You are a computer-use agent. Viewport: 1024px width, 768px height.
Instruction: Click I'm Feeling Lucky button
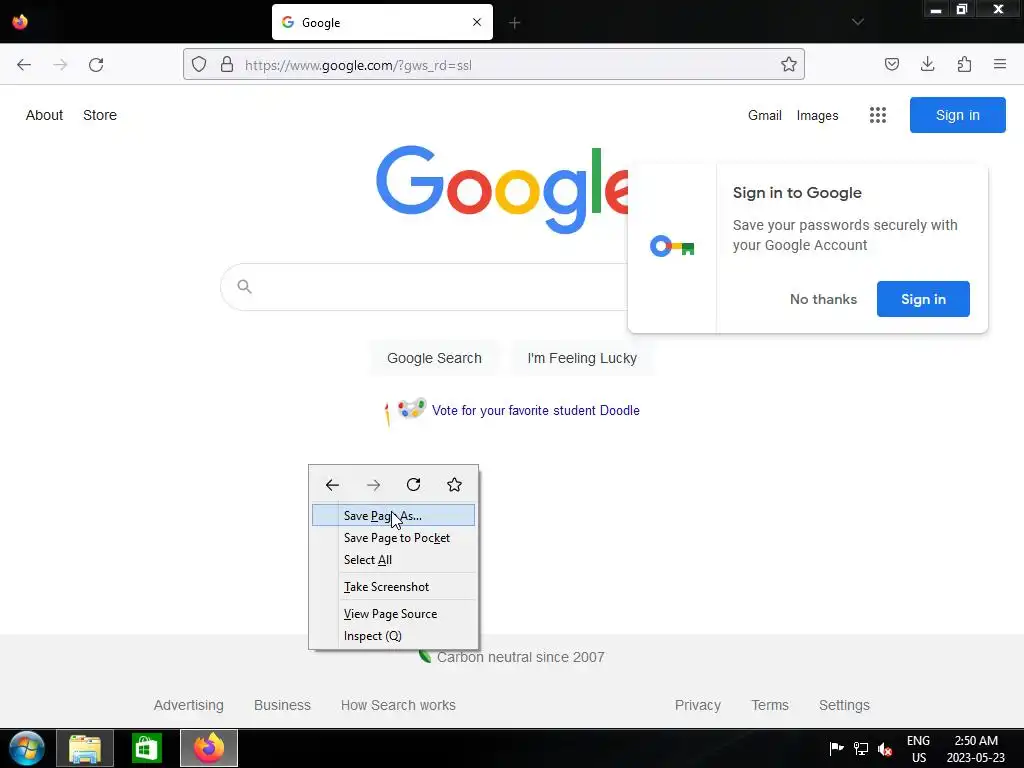[x=582, y=358]
